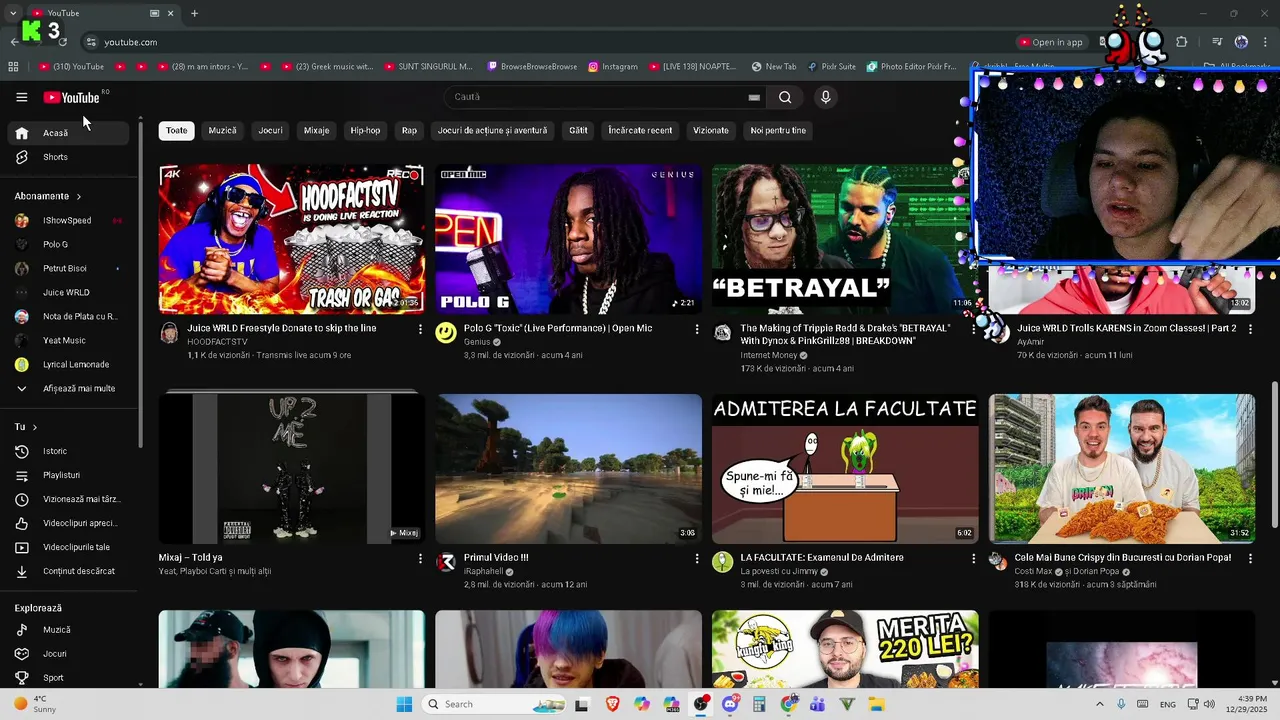Click Open in app button in address bar
The image size is (1280, 720).
pyautogui.click(x=1052, y=42)
